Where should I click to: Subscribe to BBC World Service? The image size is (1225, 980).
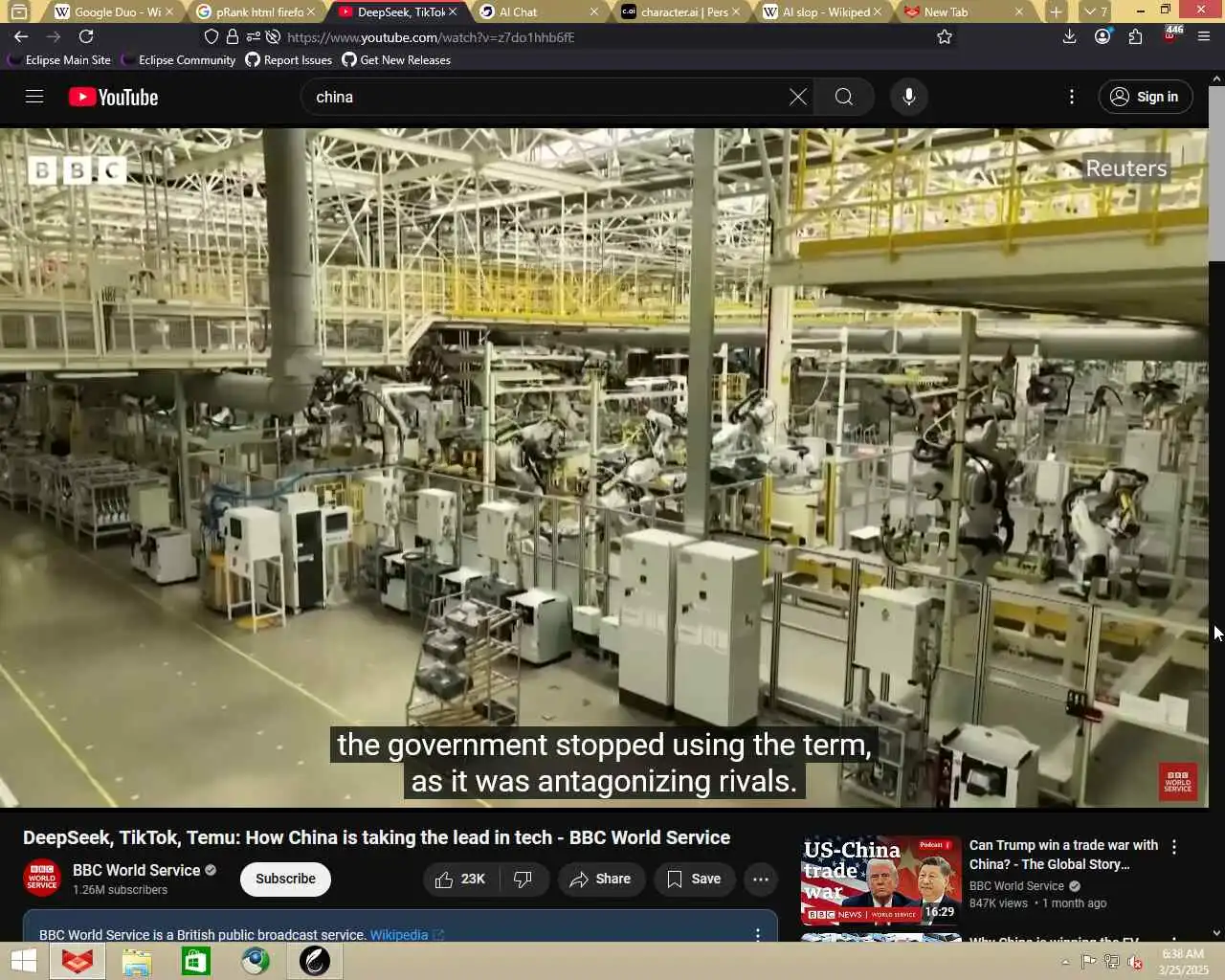click(x=285, y=879)
